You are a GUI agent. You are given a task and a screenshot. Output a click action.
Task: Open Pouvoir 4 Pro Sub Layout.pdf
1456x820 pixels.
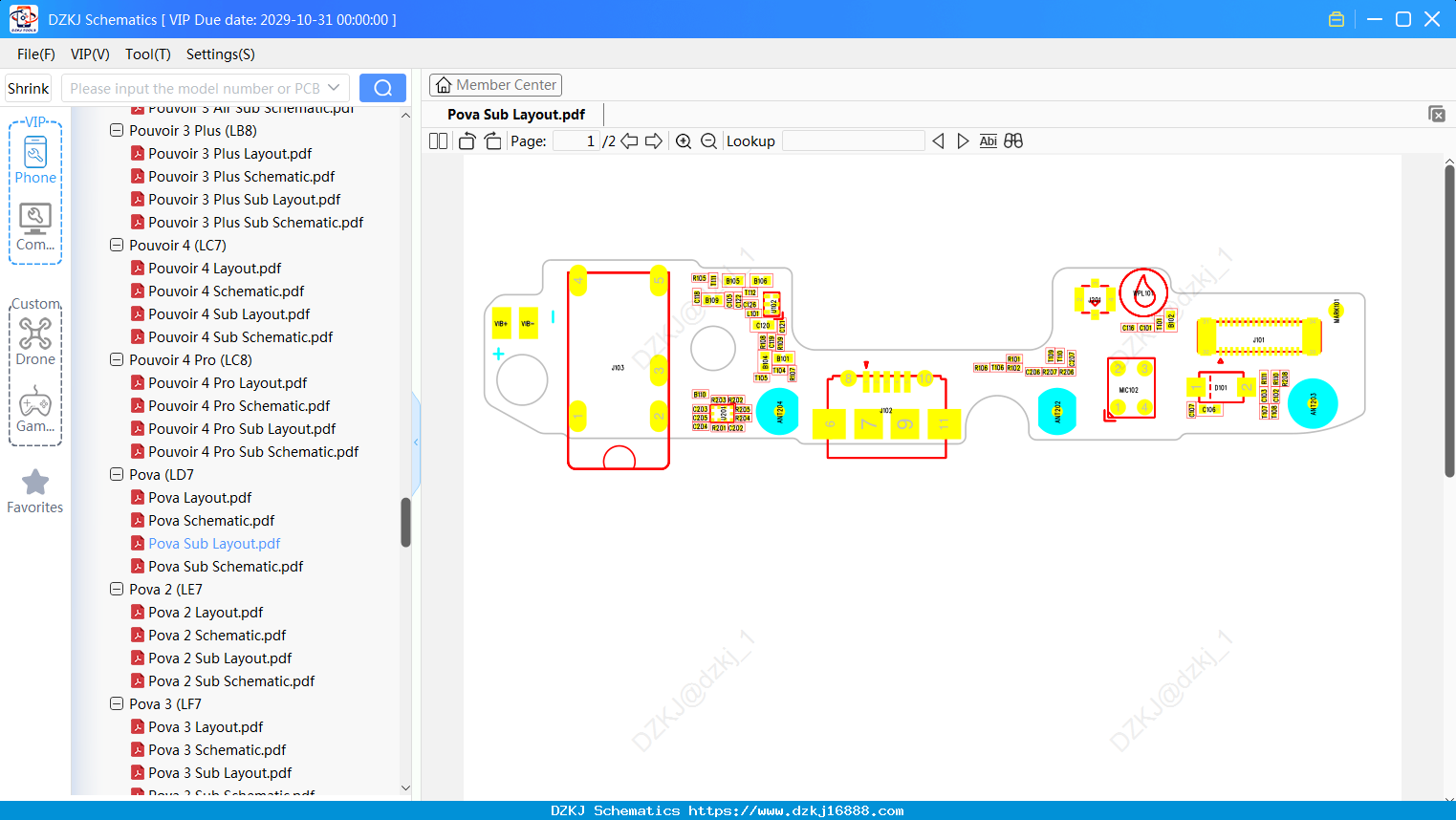pos(243,428)
